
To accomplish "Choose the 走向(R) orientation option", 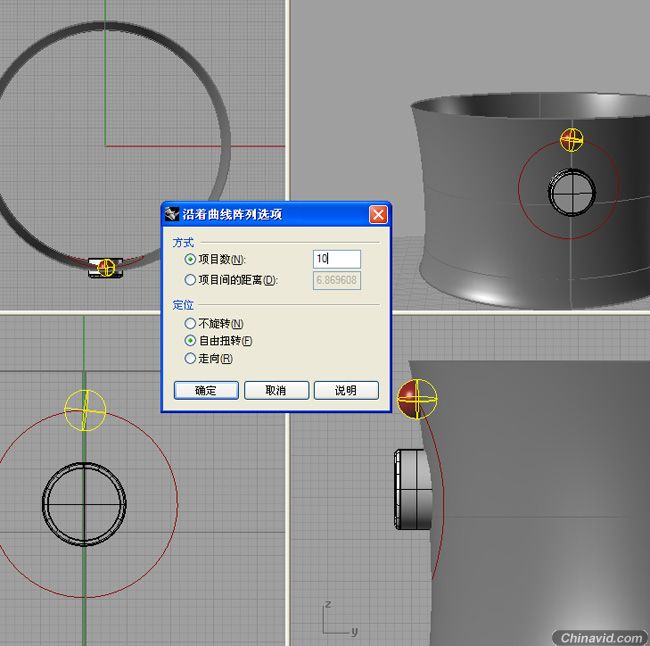I will (190, 358).
